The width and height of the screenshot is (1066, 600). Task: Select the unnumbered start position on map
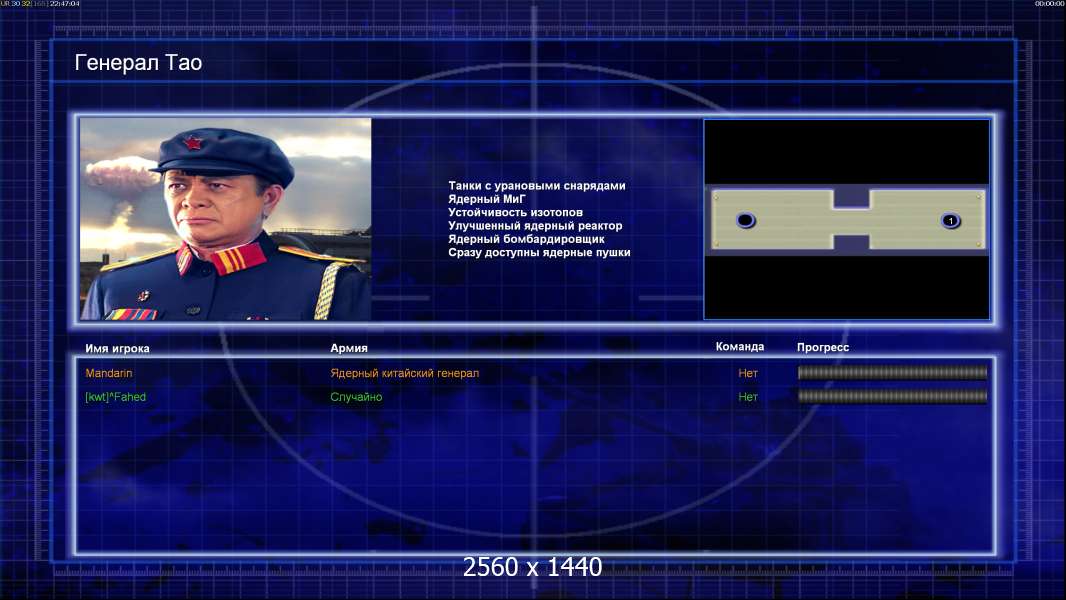[x=746, y=220]
